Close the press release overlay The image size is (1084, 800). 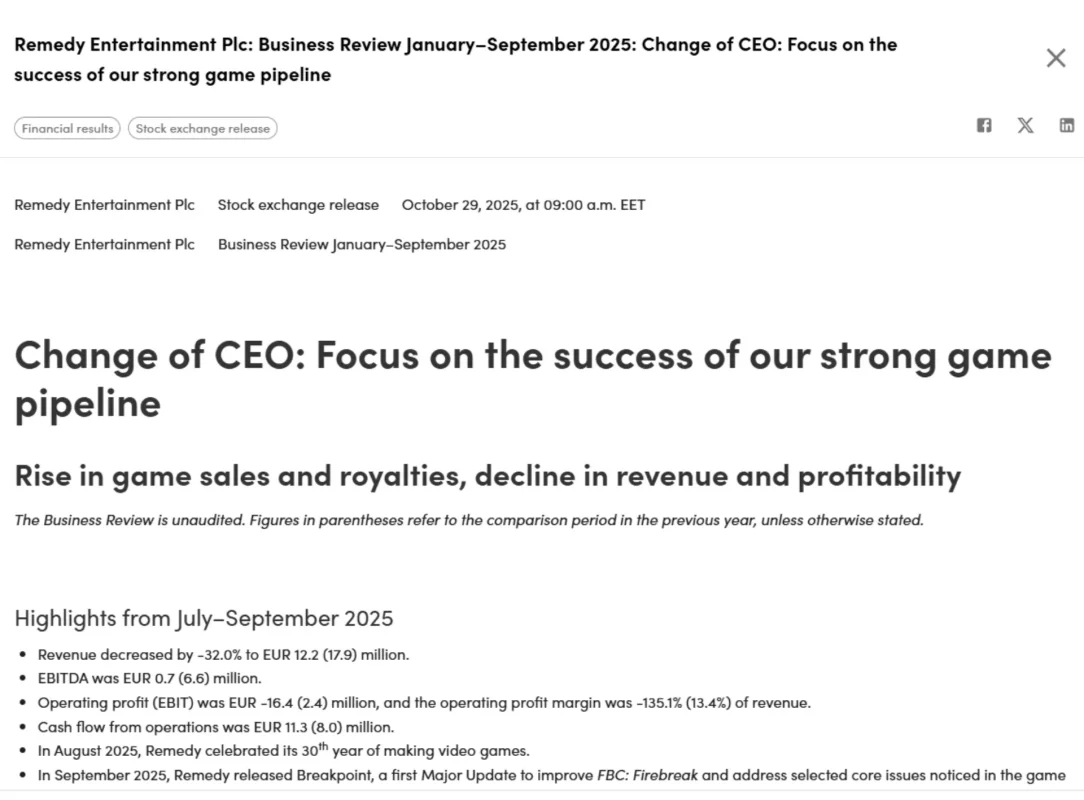click(x=1055, y=58)
